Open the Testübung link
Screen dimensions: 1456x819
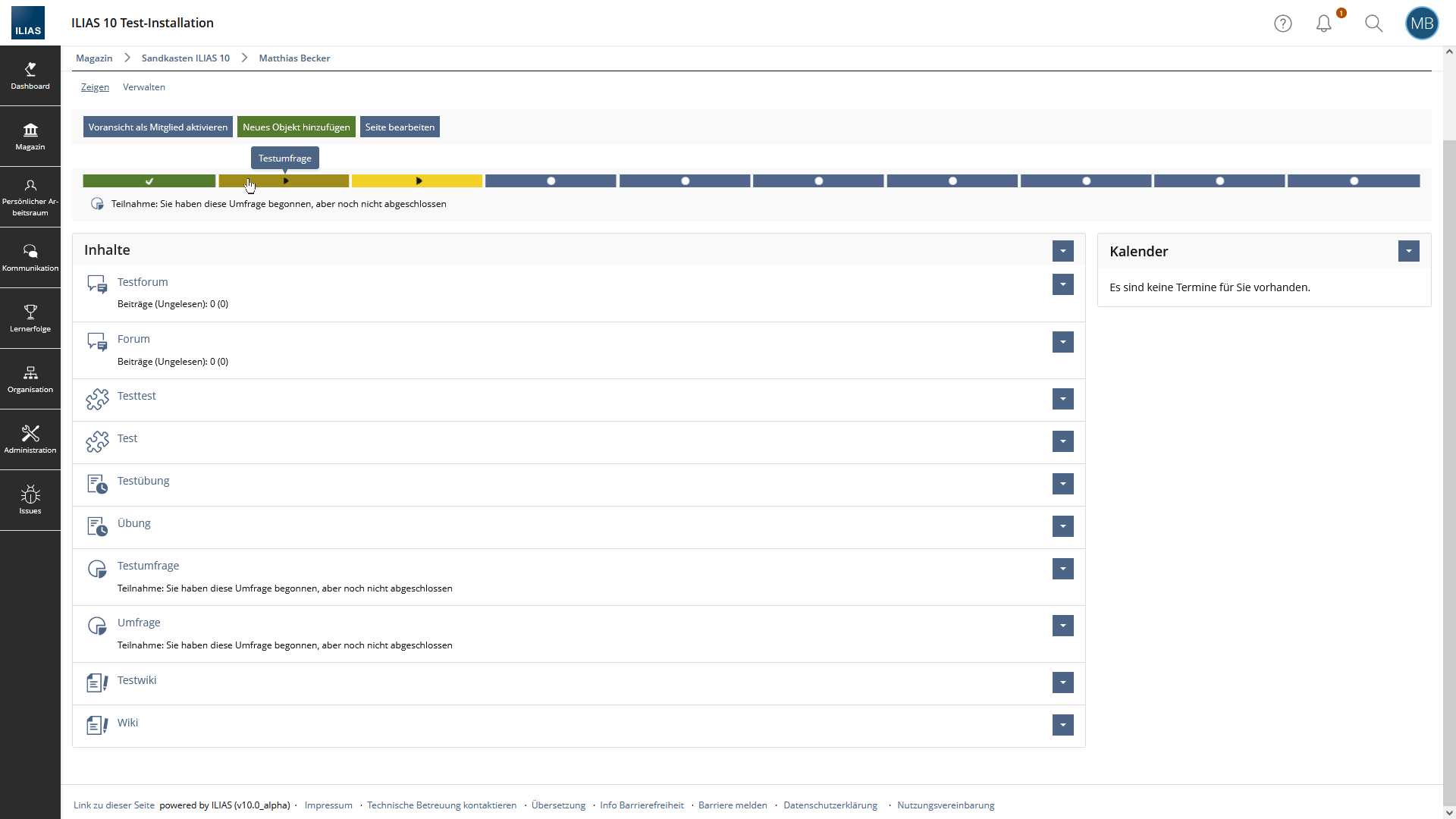pyautogui.click(x=143, y=481)
